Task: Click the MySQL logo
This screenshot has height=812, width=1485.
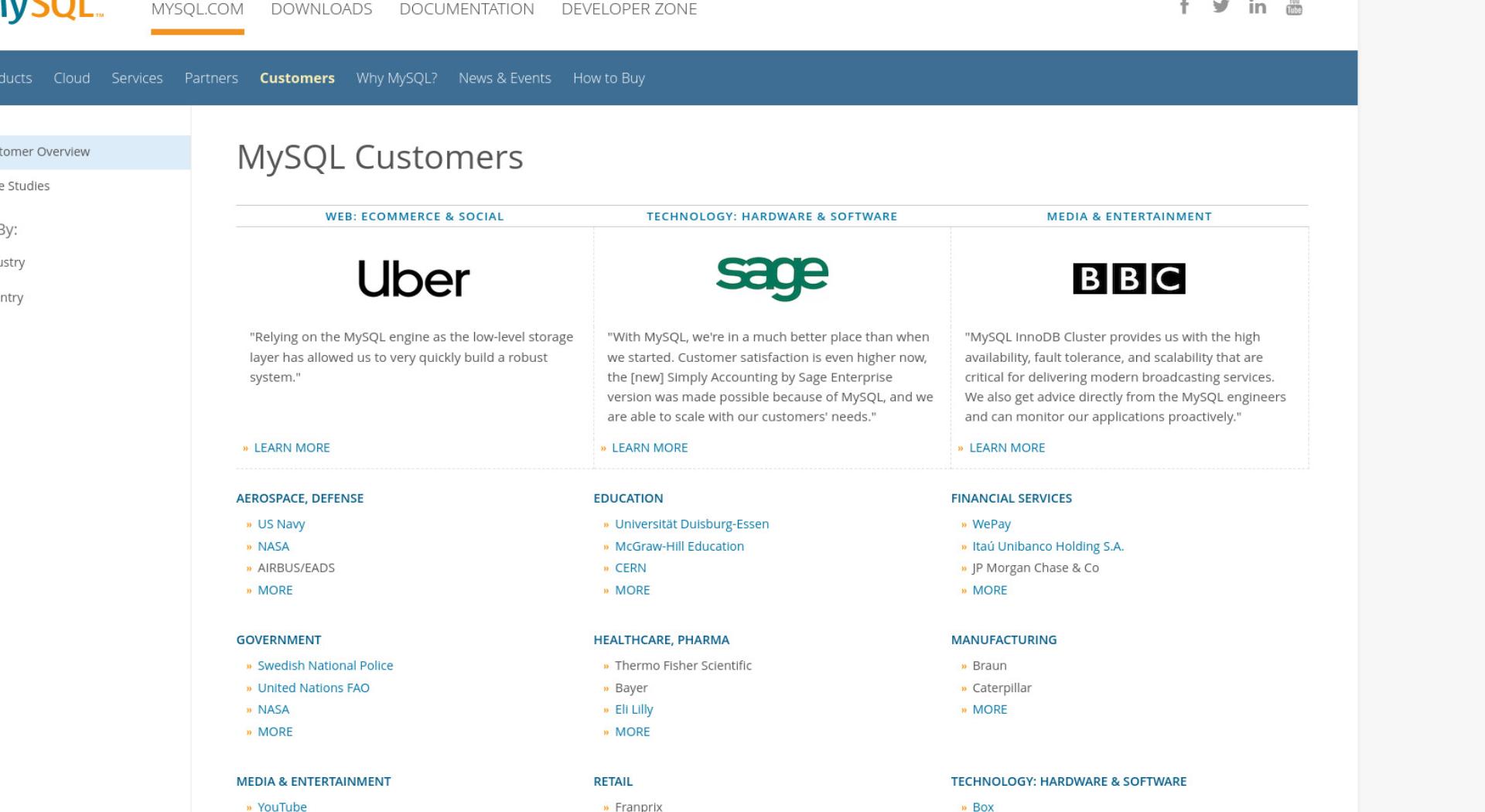Action: coord(51,10)
